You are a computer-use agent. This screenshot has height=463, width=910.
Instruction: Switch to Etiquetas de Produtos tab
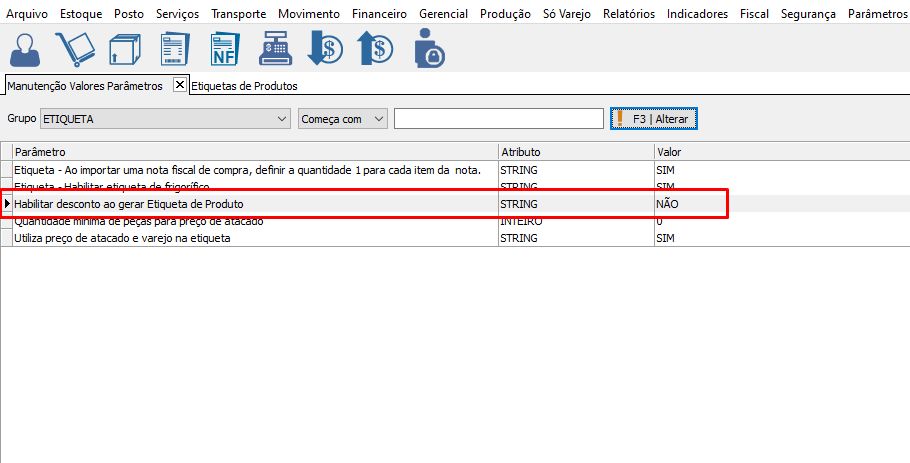coord(245,86)
